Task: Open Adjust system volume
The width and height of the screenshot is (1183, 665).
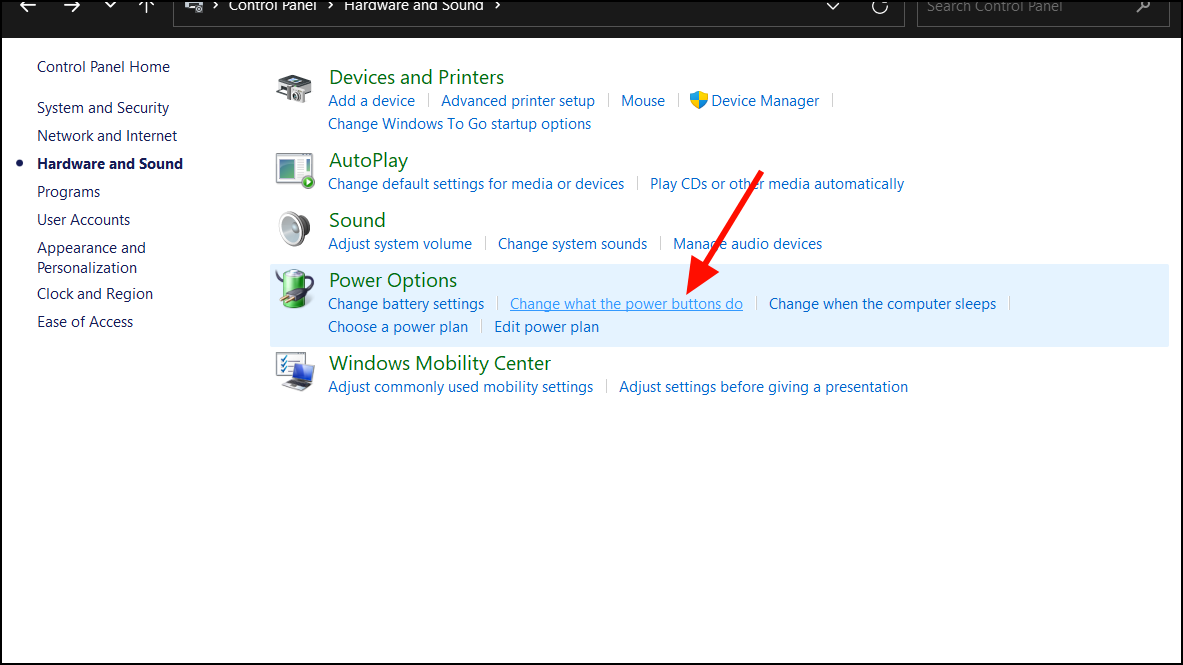Action: 400,243
